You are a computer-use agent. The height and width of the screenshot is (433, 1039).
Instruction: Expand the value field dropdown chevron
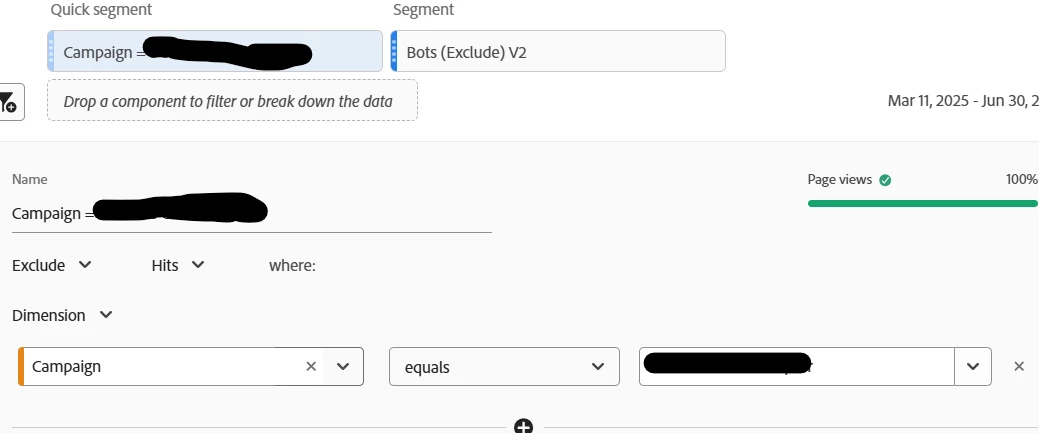pyautogui.click(x=973, y=366)
